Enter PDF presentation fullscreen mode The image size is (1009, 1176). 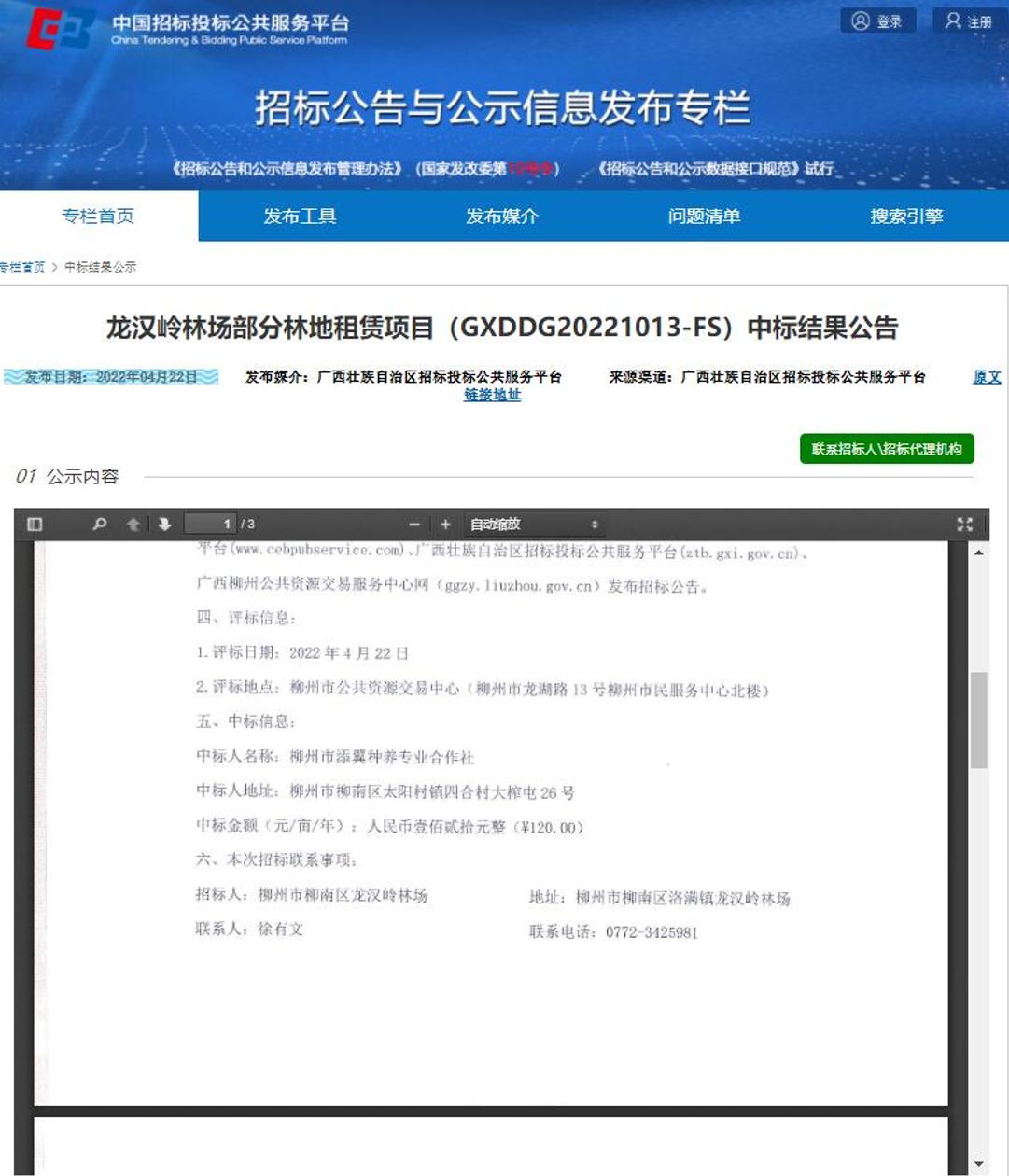[x=964, y=525]
